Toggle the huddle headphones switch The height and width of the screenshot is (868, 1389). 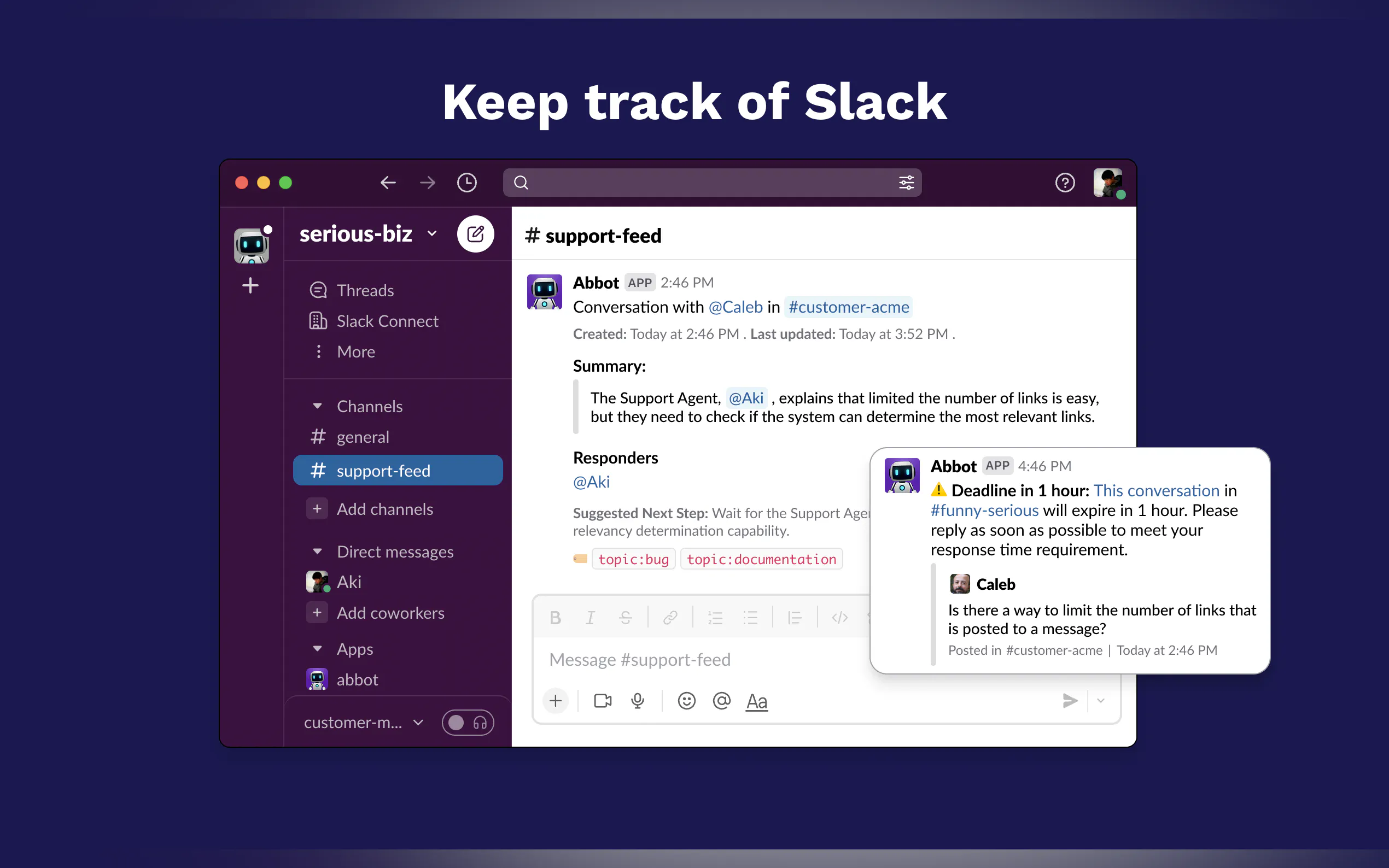coord(468,723)
